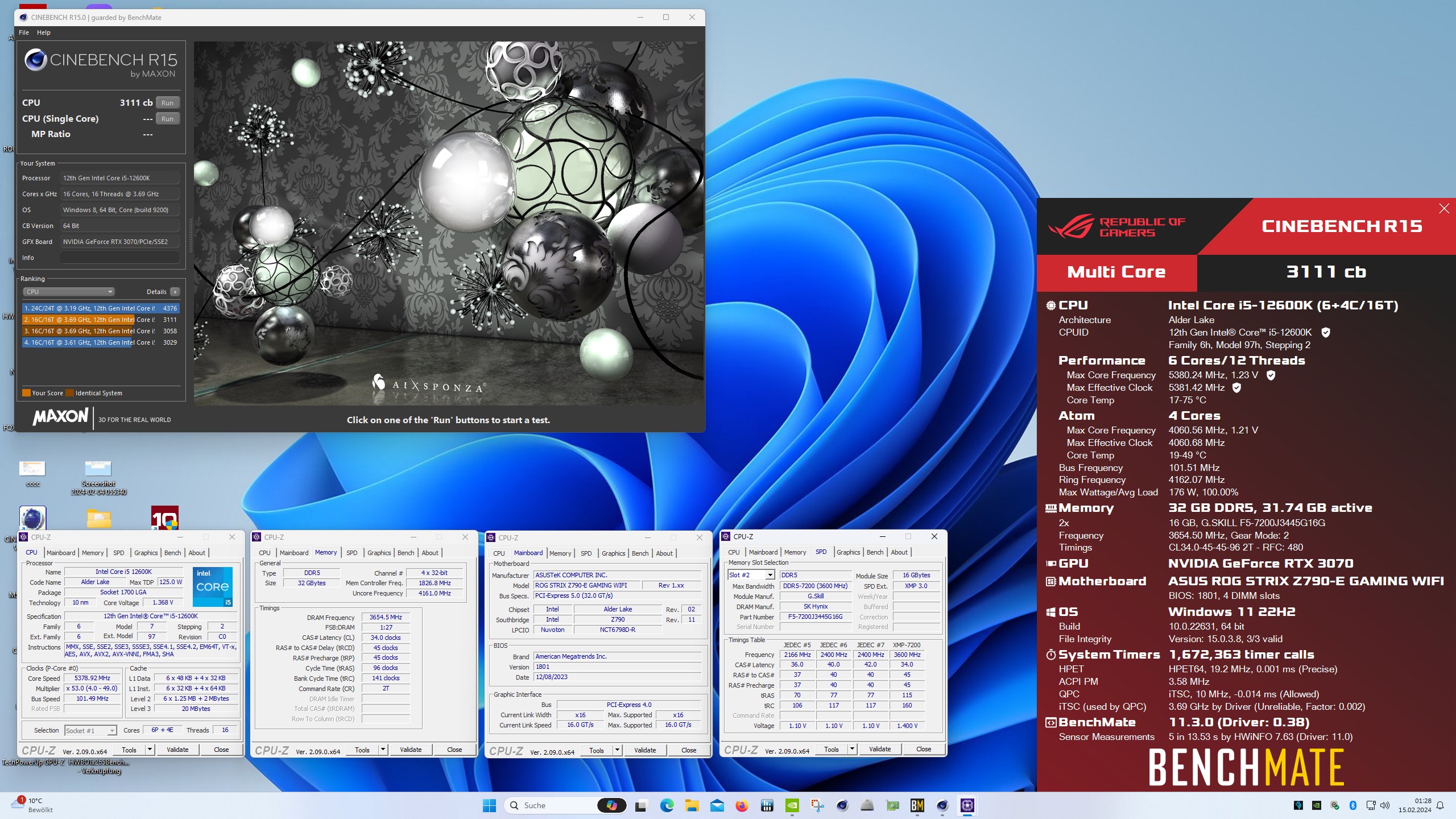The height and width of the screenshot is (819, 1456).
Task: Close the BenchMate result overlay
Action: [x=1444, y=209]
